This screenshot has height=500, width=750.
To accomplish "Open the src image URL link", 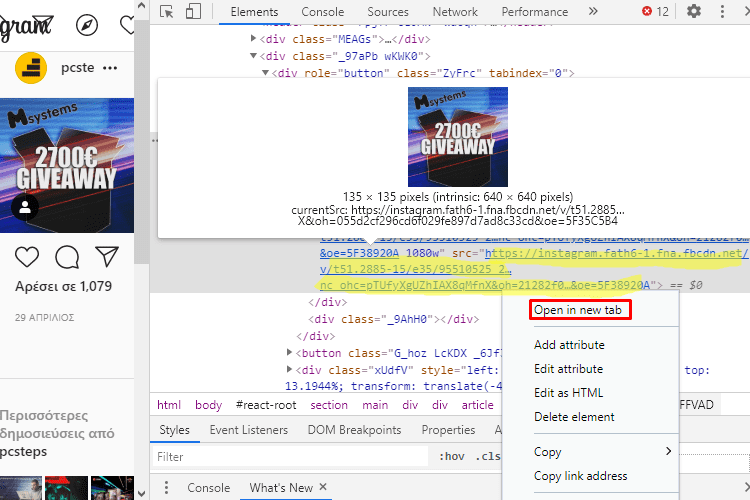I will click(532, 269).
